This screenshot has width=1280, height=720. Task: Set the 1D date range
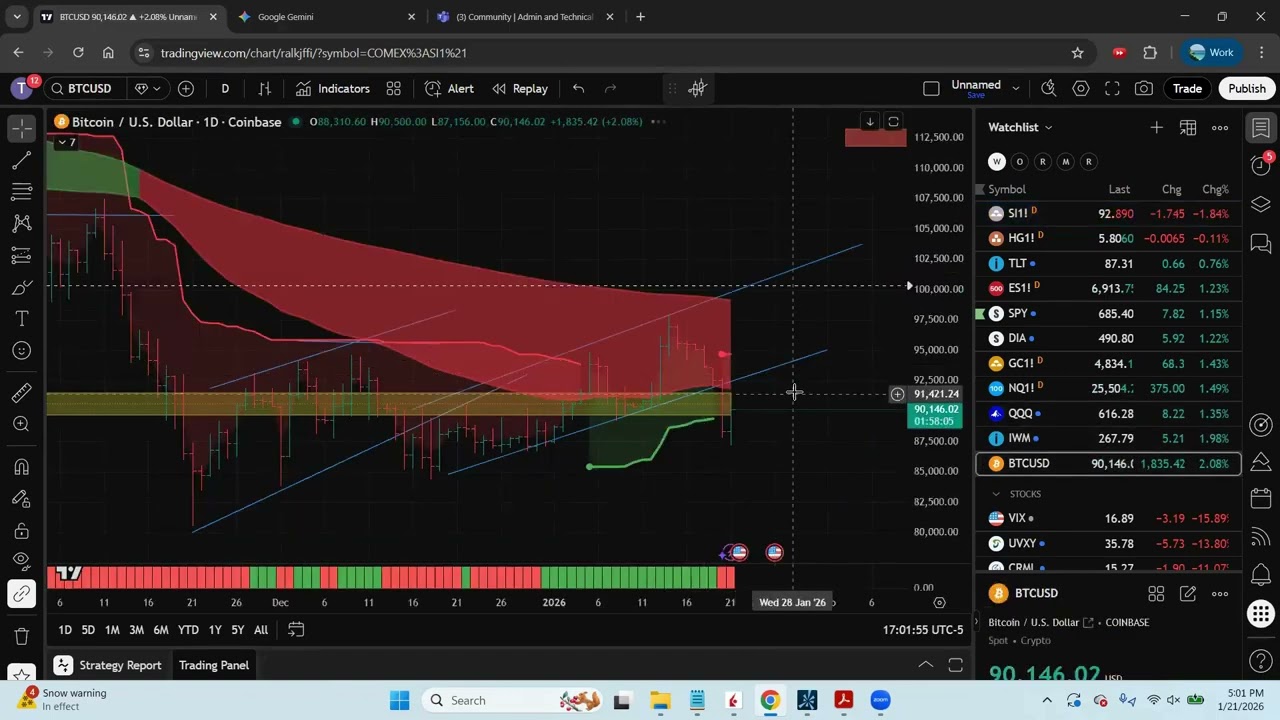[x=65, y=630]
